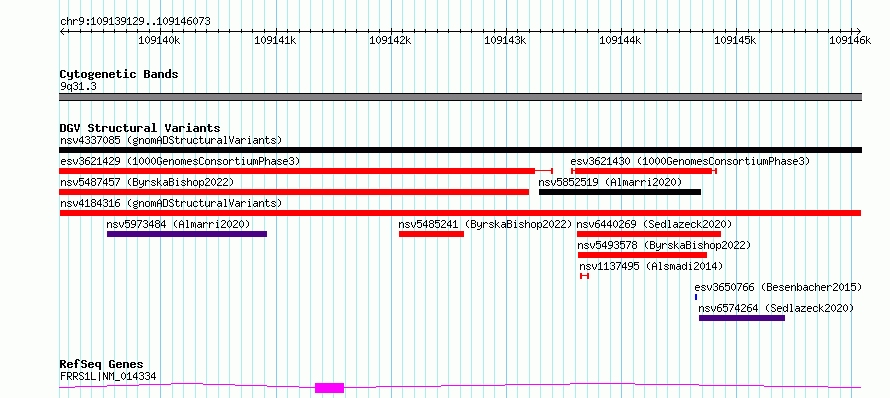Open the nsv4184316 gnomAD variant label
This screenshot has width=890, height=398.
[x=171, y=203]
